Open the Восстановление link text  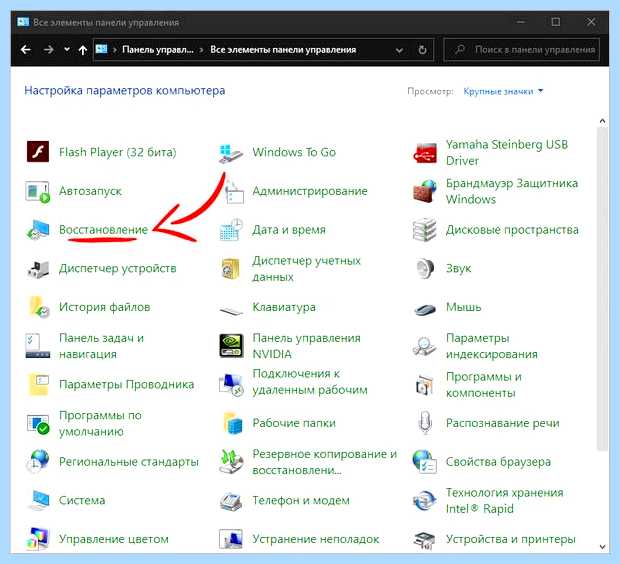point(103,229)
